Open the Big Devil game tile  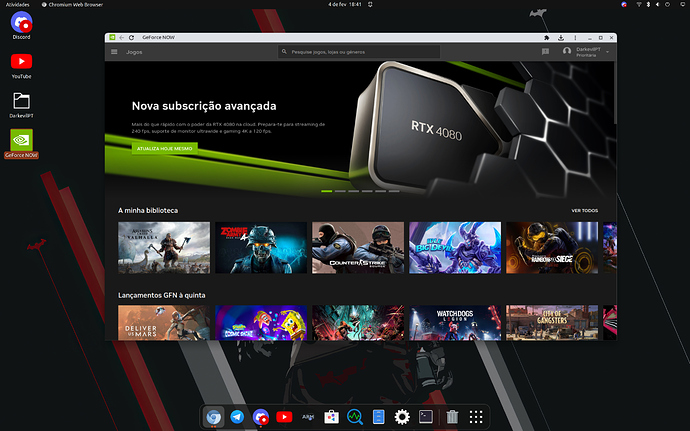click(x=455, y=247)
